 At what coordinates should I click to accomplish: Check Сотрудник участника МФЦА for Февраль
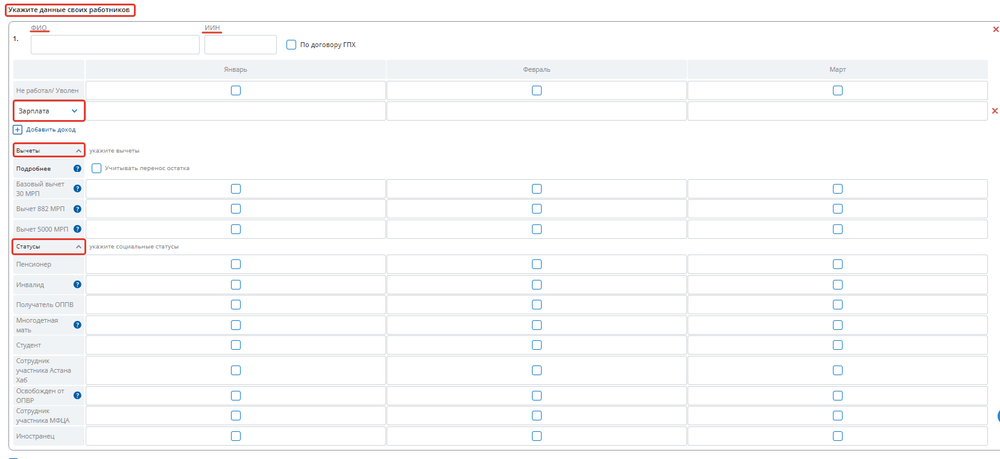pyautogui.click(x=537, y=416)
